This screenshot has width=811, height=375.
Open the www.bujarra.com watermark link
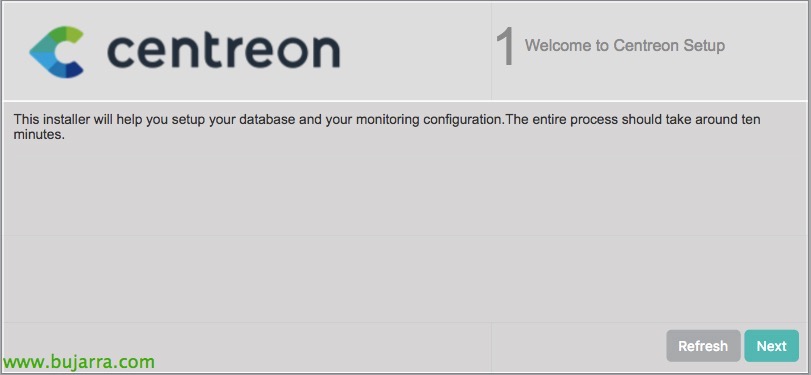pyautogui.click(x=79, y=361)
